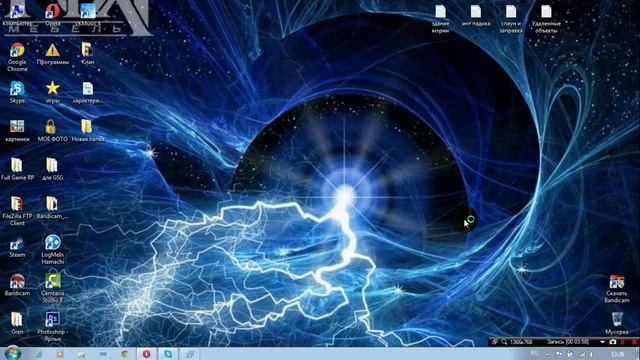
Task: Stop the Bandicam recording
Action: pyautogui.click(x=633, y=342)
